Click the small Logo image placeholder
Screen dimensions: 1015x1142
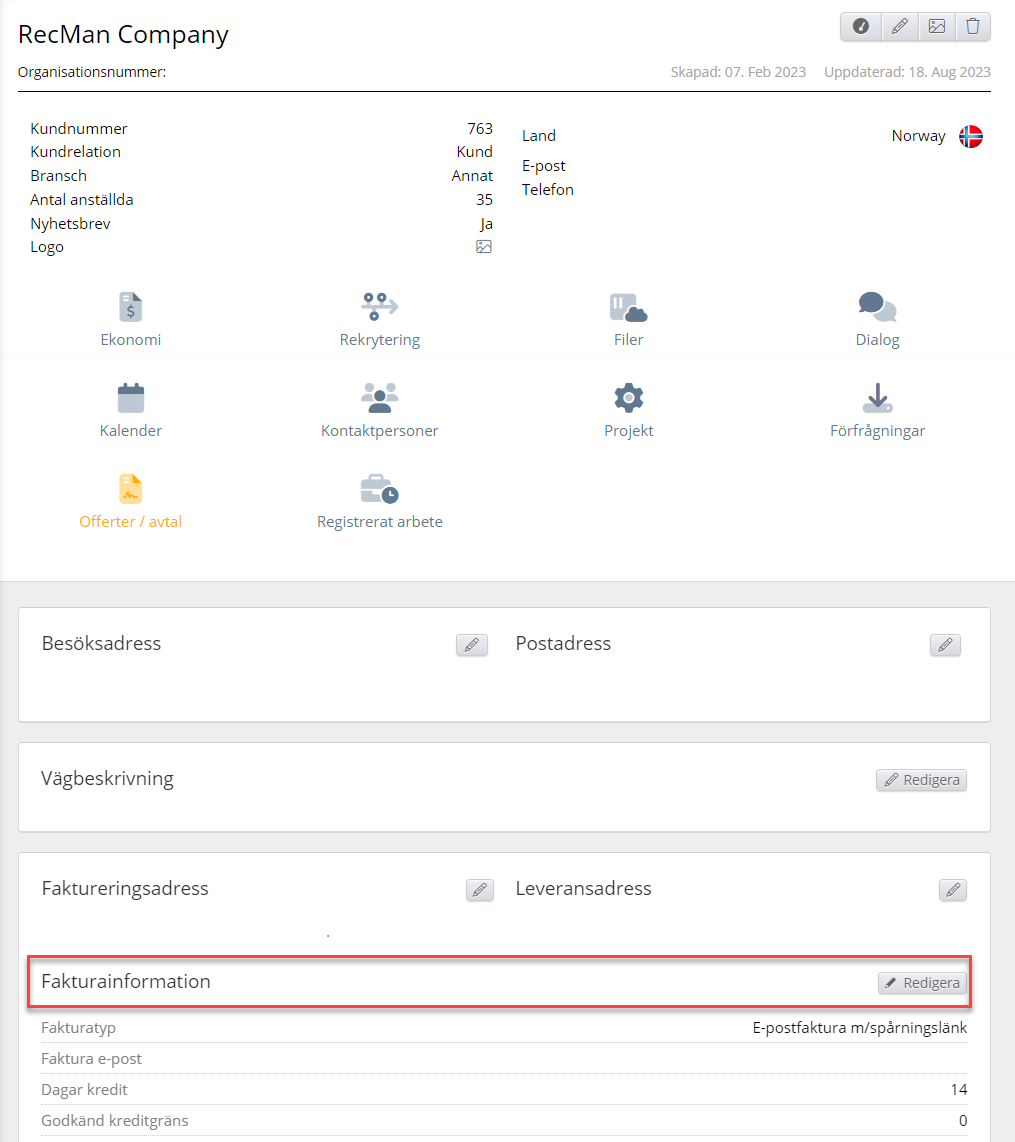(484, 247)
